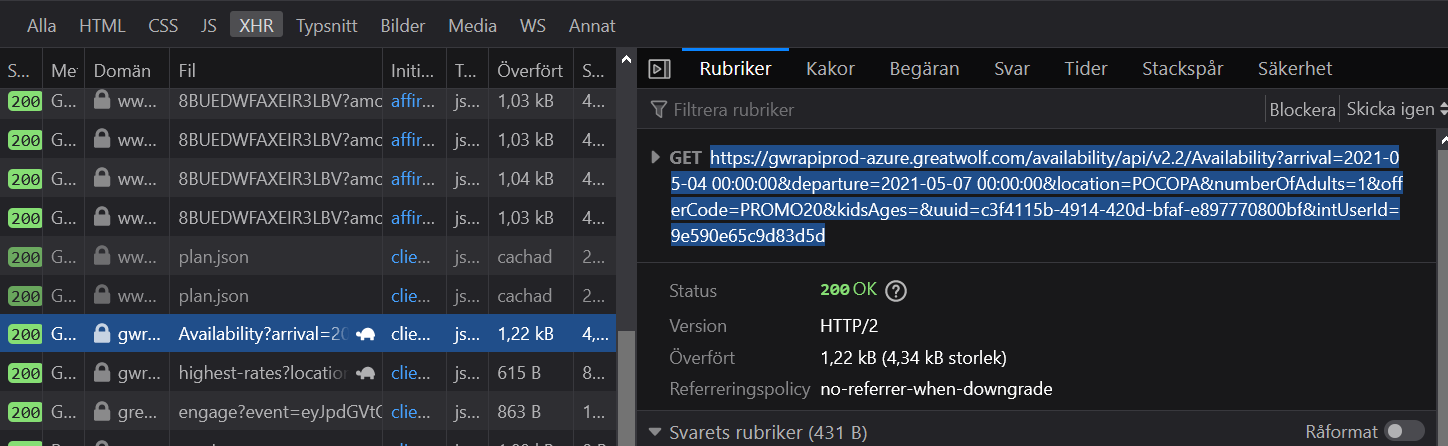Toggle the Råformat switch

(x=1405, y=431)
